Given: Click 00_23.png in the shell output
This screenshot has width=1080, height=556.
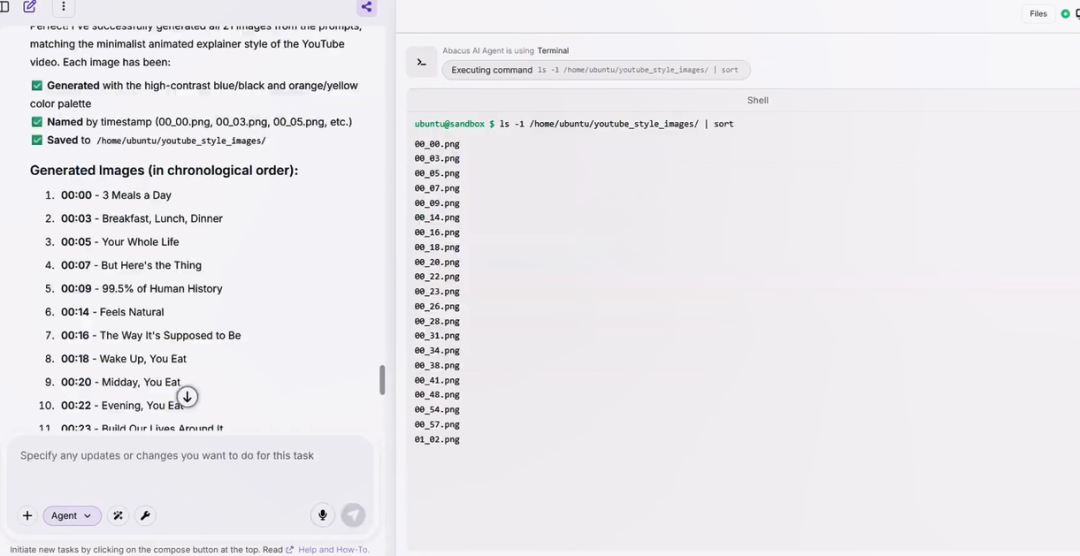Looking at the screenshot, I should tap(437, 291).
